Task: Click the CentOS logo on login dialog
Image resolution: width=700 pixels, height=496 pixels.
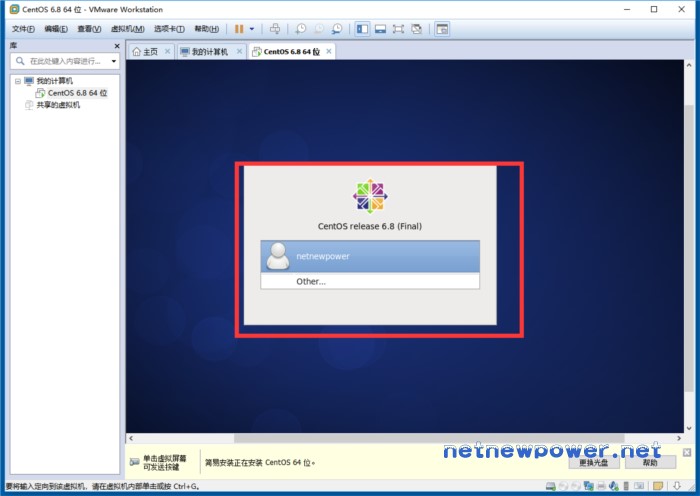Action: [370, 196]
